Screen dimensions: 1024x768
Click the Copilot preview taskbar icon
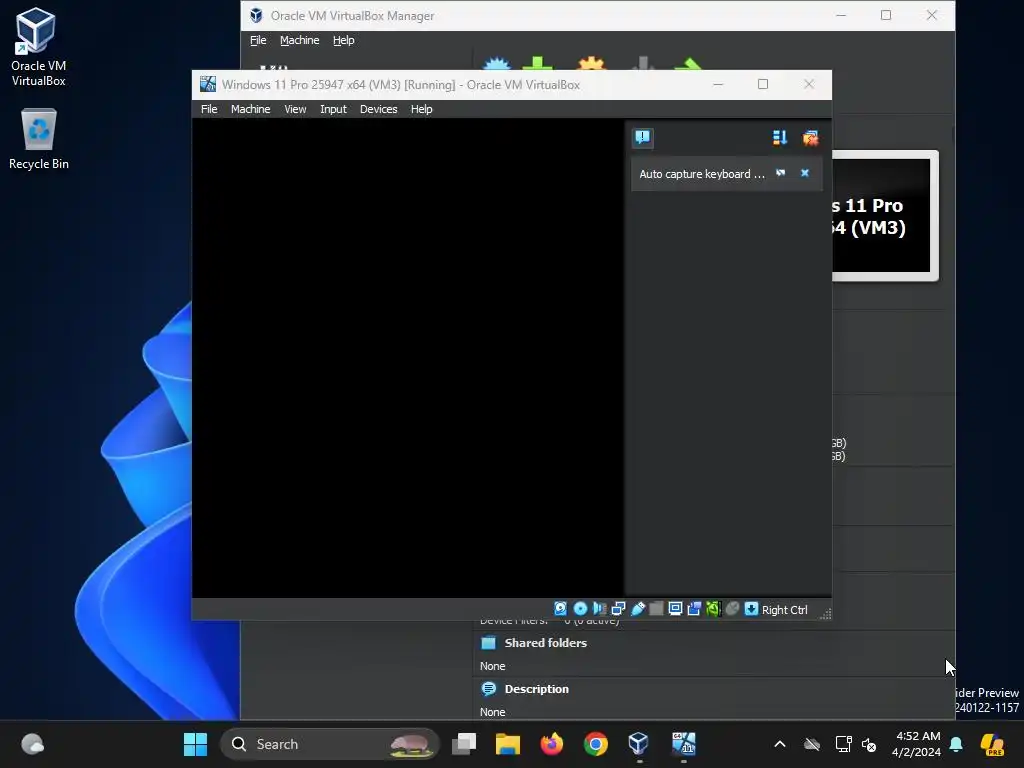click(x=992, y=744)
